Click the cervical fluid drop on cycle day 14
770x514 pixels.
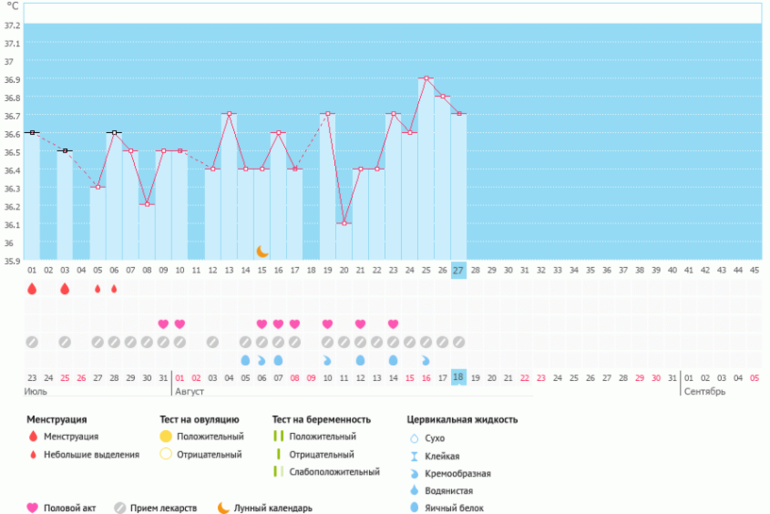[x=246, y=360]
